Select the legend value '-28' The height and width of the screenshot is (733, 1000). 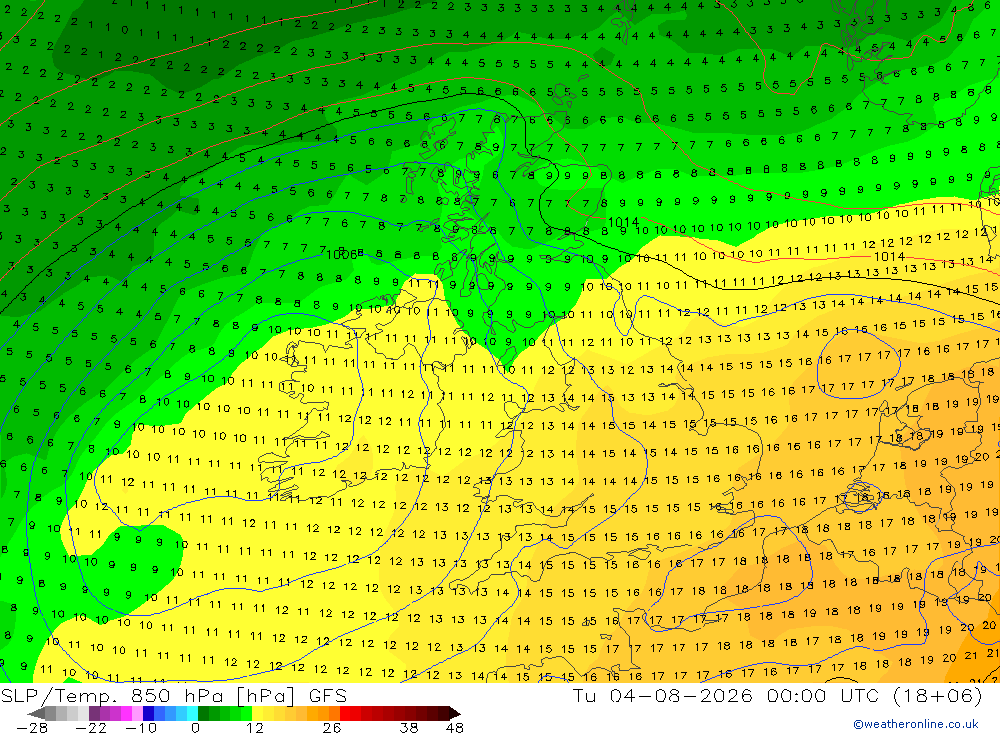click(32, 728)
